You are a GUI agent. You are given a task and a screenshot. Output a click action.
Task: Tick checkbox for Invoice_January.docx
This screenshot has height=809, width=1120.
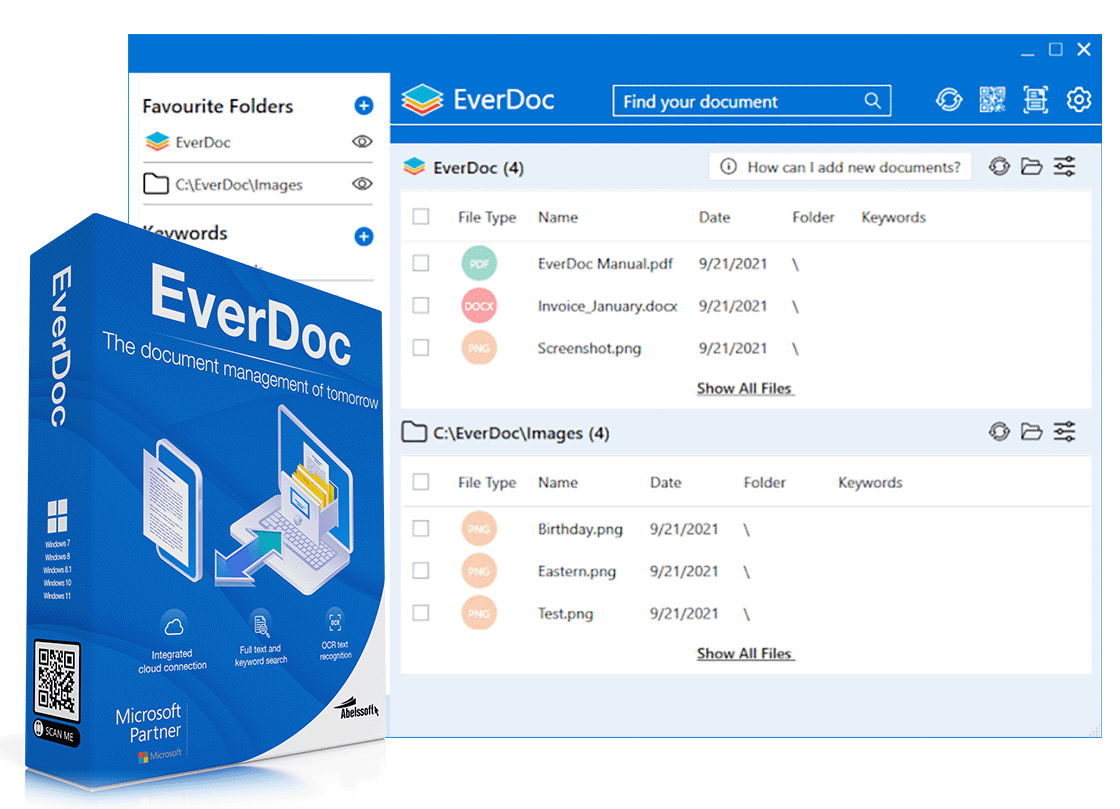[421, 306]
